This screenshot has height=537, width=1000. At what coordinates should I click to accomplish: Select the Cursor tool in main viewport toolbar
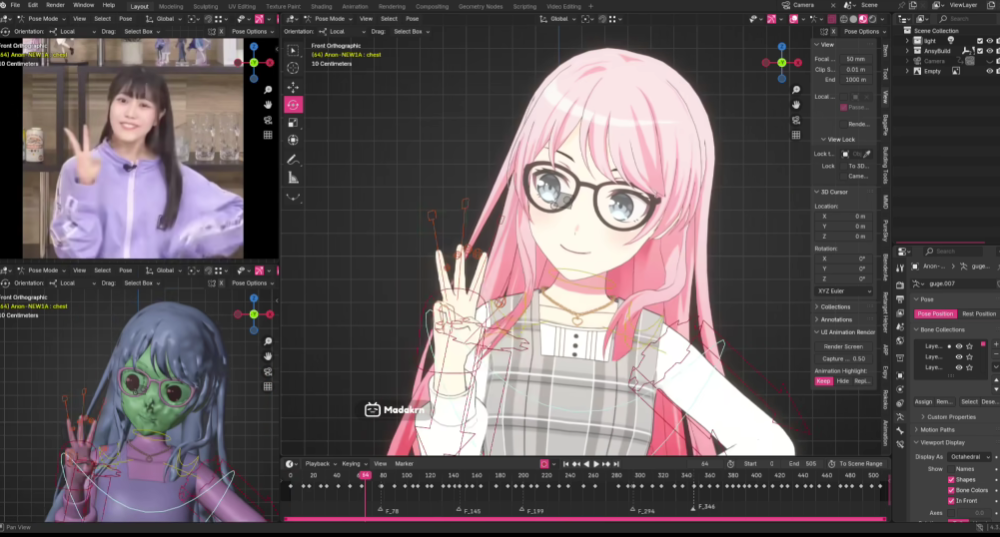coord(293,68)
